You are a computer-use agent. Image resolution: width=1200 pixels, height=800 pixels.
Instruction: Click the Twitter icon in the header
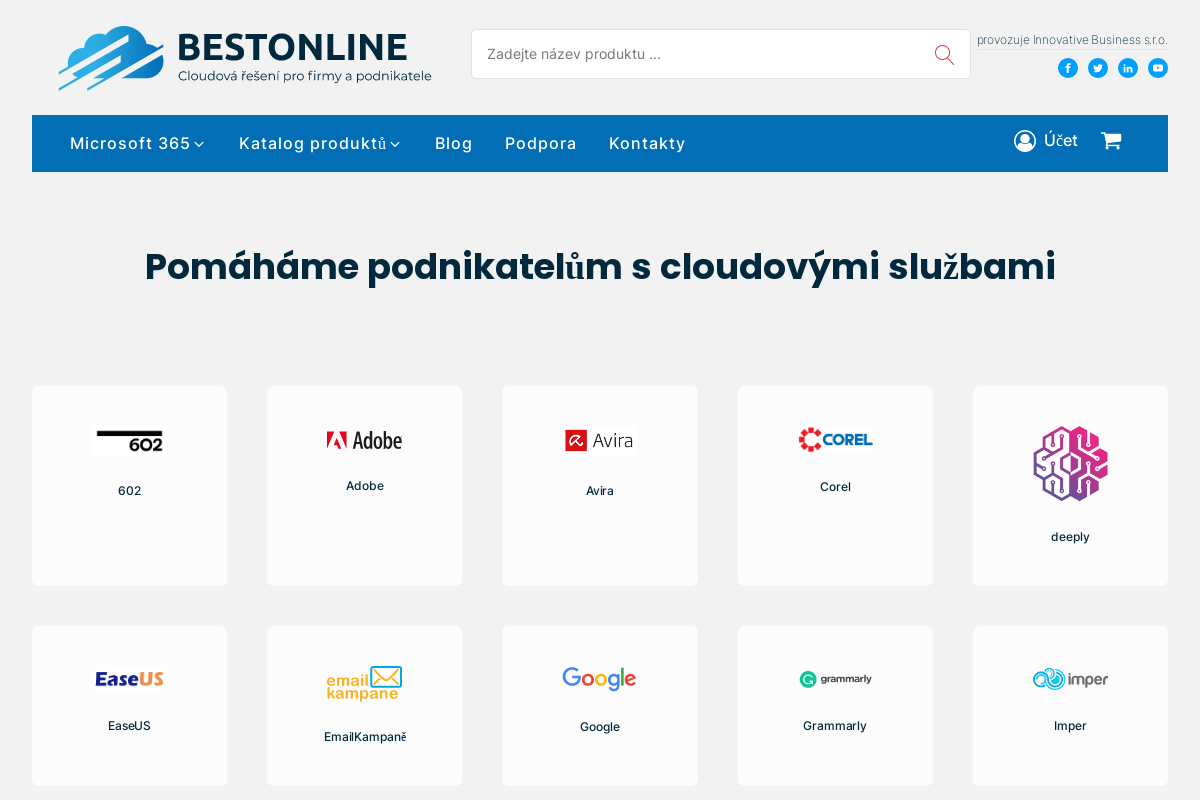click(1098, 68)
